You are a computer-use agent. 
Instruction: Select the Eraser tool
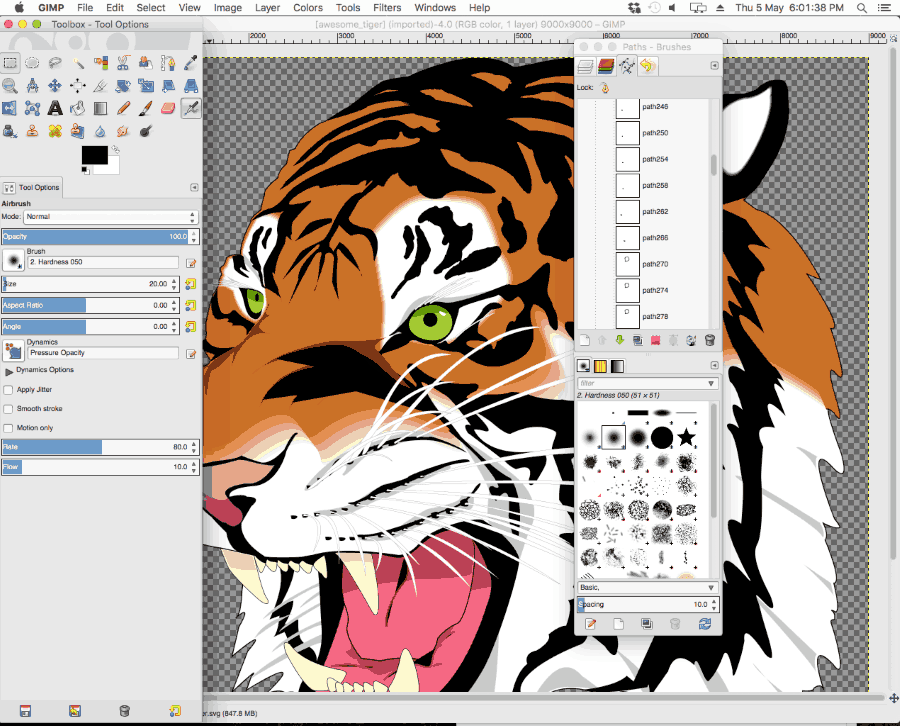(x=168, y=108)
